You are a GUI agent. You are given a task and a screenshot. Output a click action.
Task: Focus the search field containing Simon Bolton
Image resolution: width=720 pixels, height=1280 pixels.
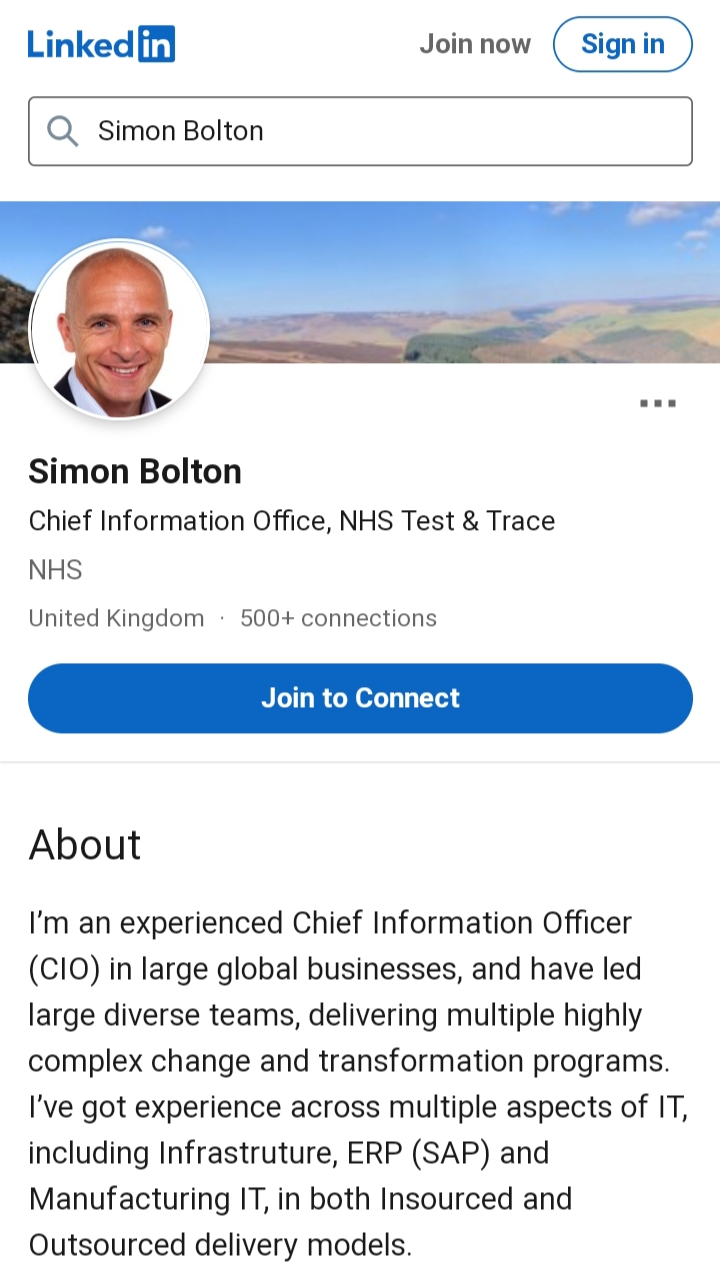coord(380,131)
